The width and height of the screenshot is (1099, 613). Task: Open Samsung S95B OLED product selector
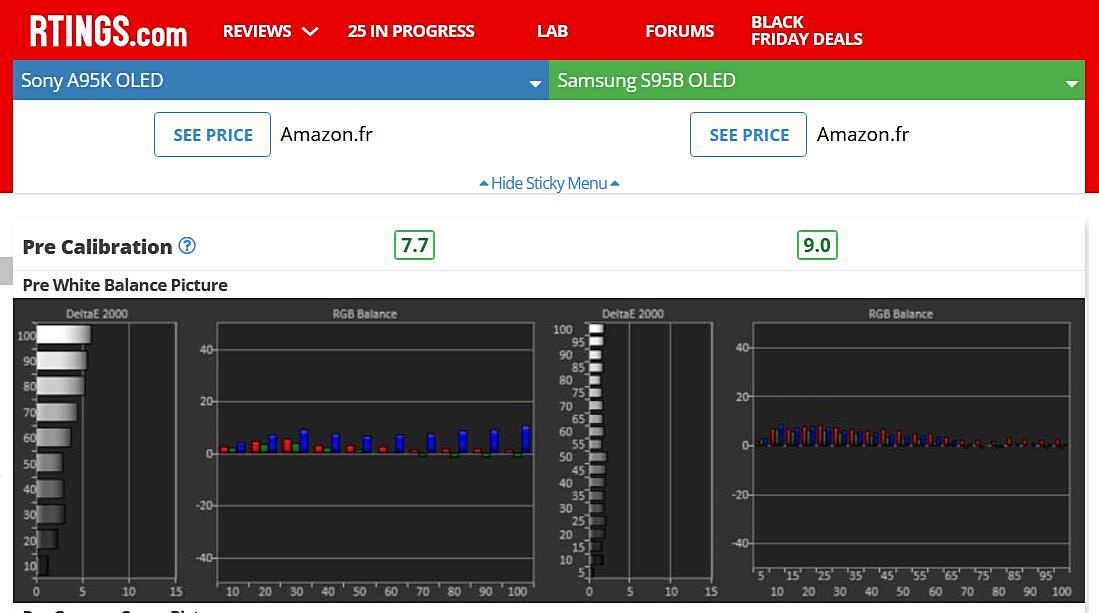pos(817,80)
